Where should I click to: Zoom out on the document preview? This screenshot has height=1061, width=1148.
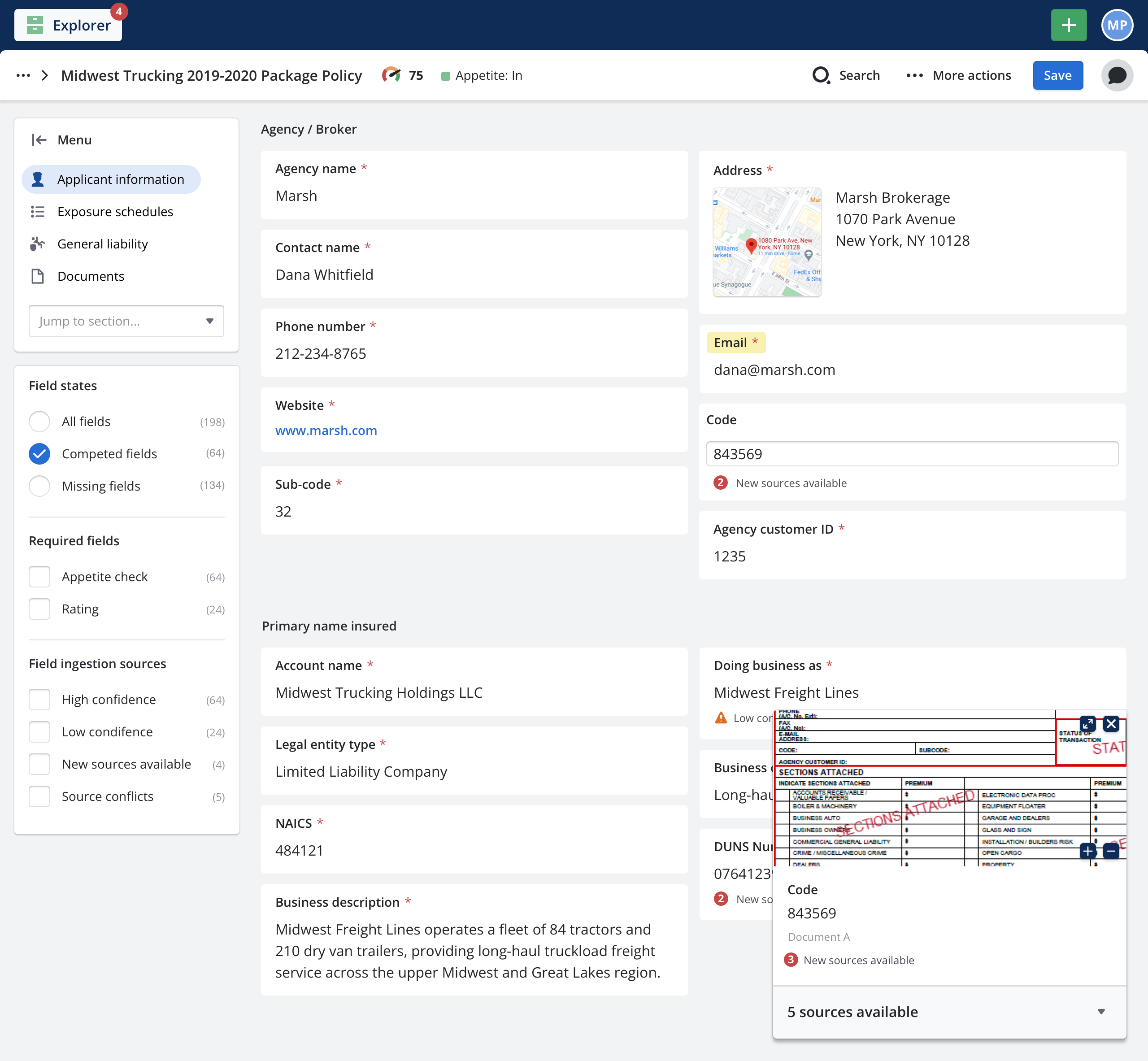(1111, 851)
